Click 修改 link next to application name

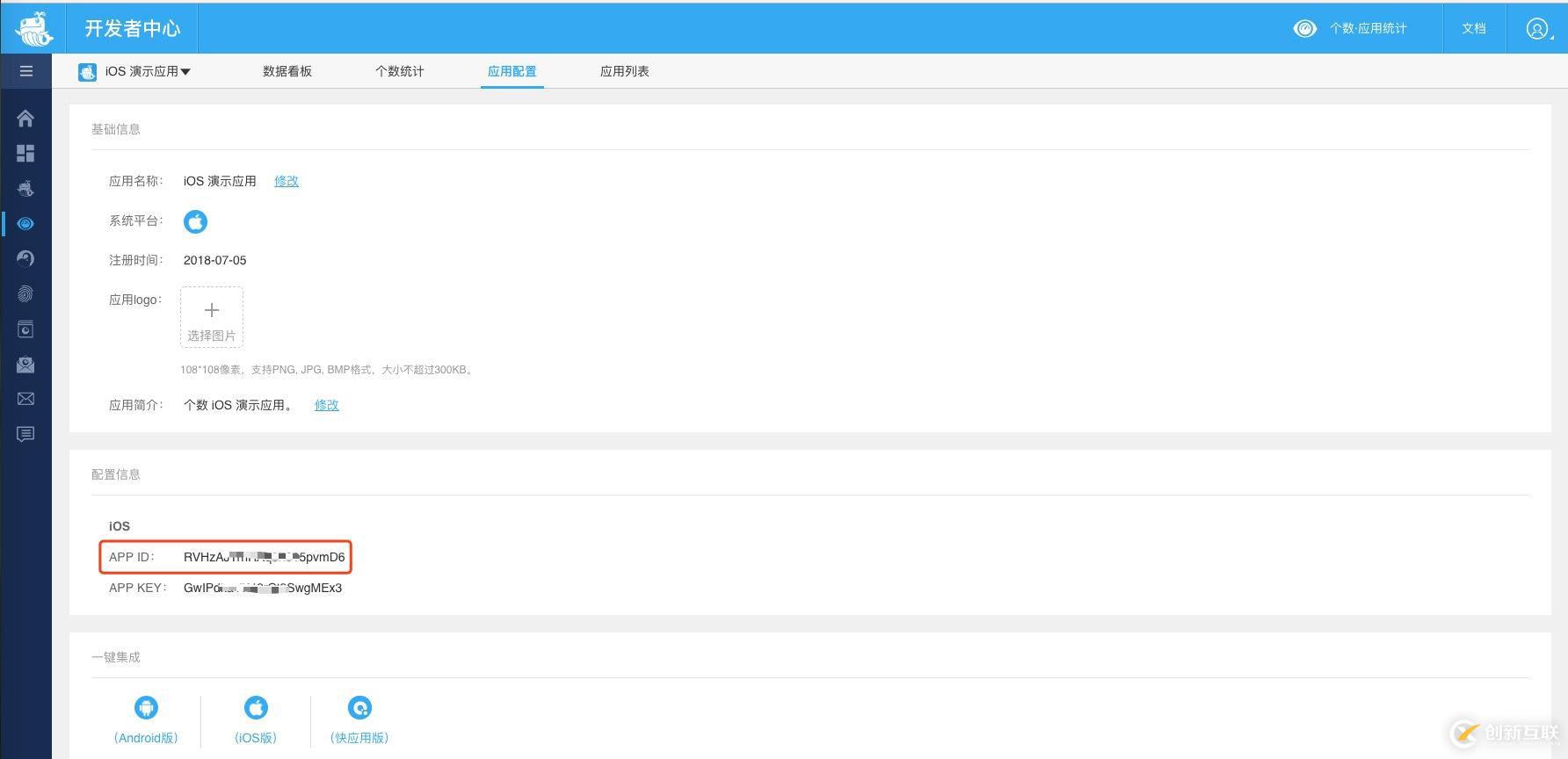[x=287, y=181]
